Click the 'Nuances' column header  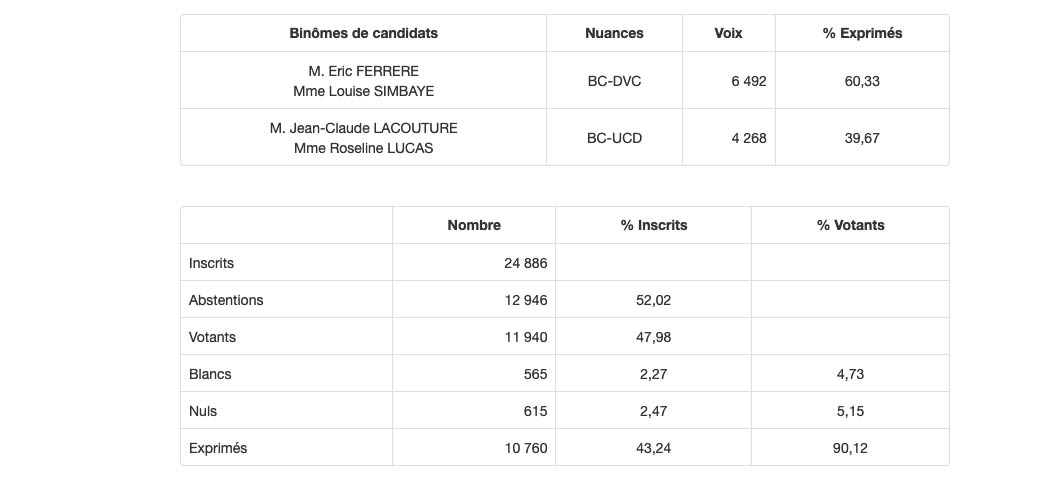coord(614,33)
